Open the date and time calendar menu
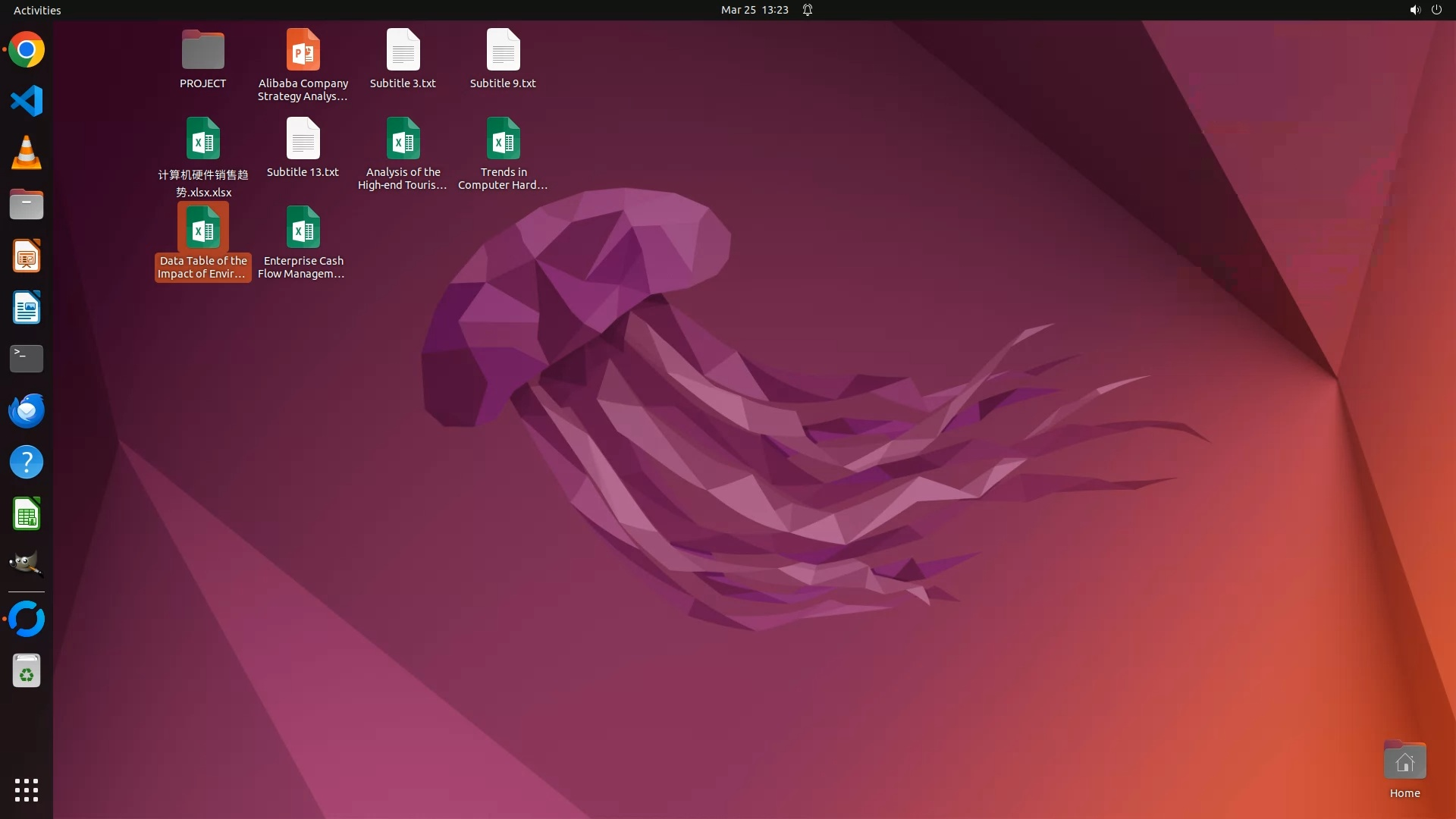This screenshot has width=1456, height=819. pyautogui.click(x=754, y=10)
